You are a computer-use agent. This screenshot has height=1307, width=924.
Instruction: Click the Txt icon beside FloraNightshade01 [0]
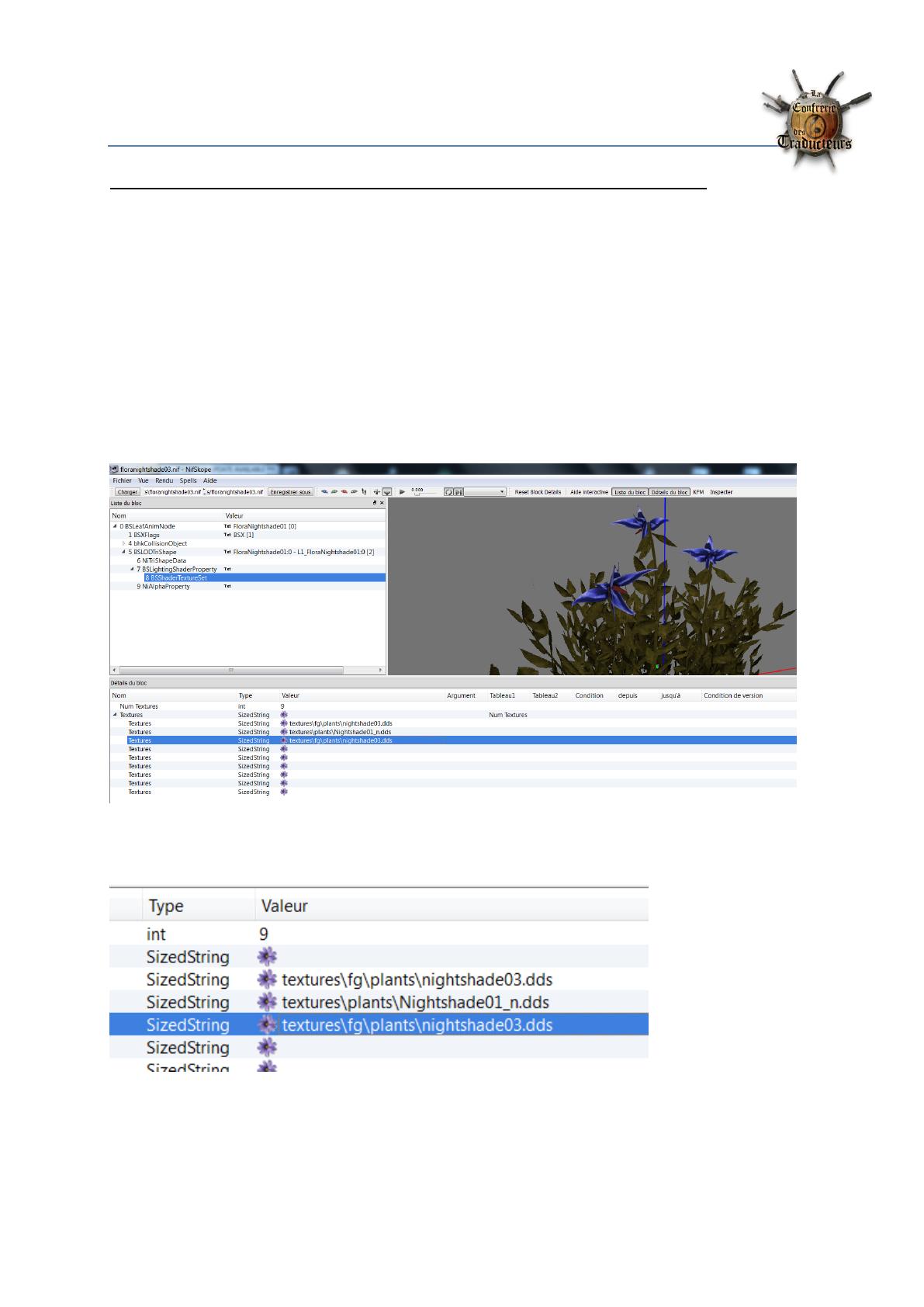(x=227, y=526)
